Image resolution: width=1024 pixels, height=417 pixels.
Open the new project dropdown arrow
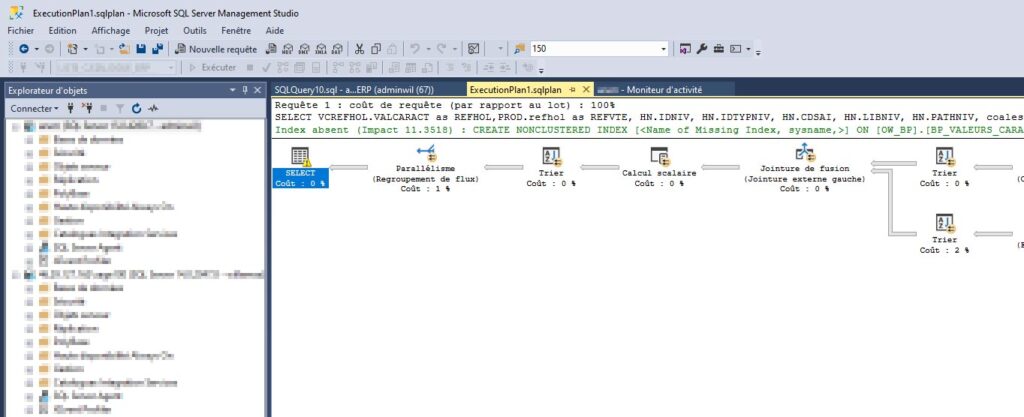click(85, 49)
